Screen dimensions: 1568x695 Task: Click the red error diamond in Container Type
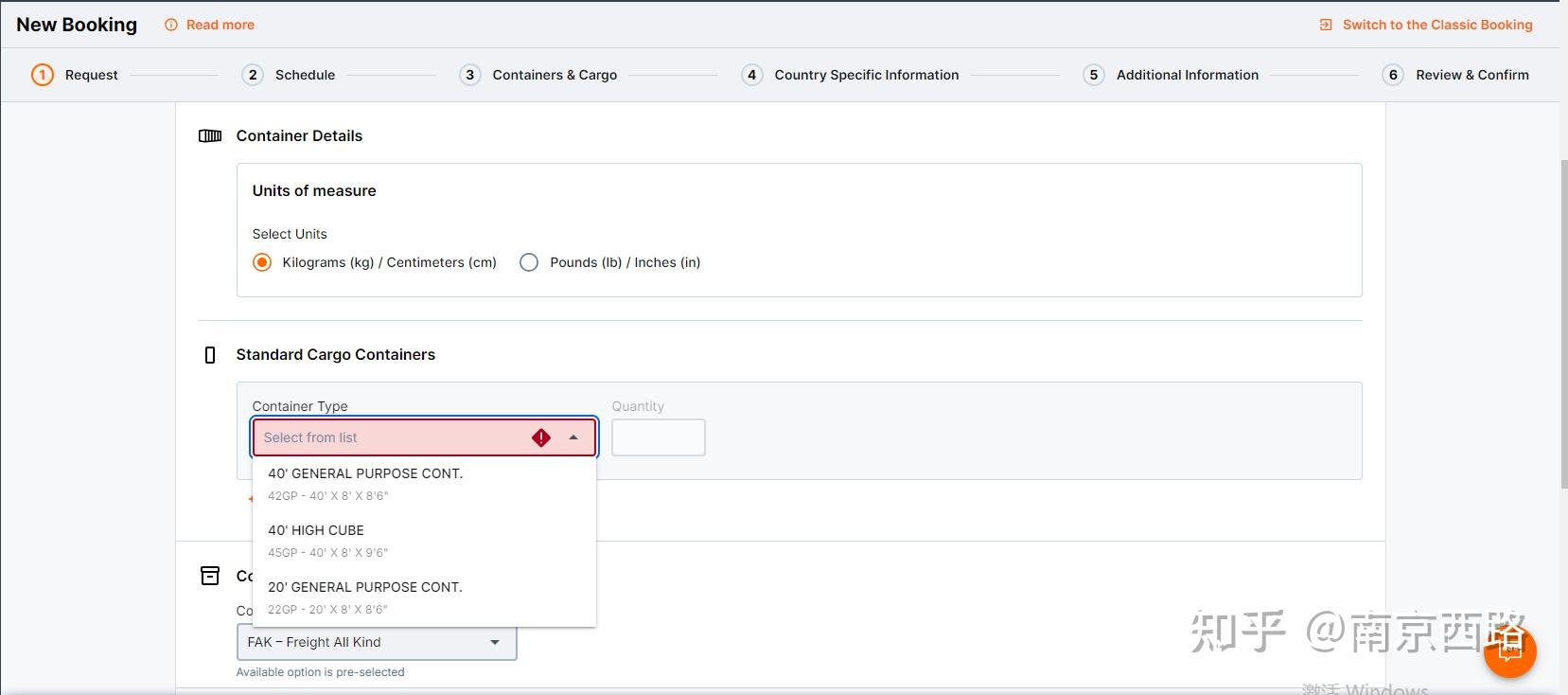[x=541, y=437]
